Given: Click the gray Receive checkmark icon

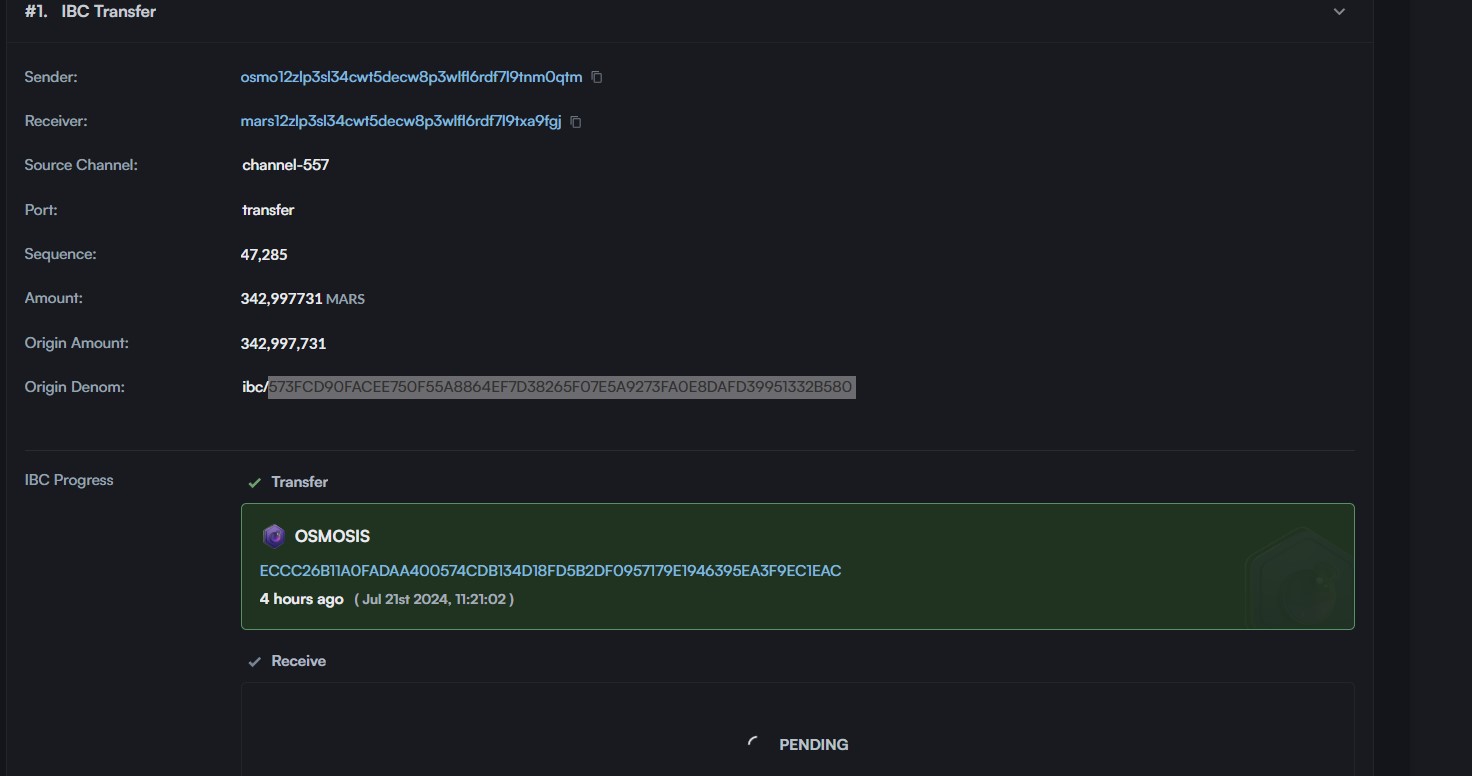Looking at the screenshot, I should [x=254, y=662].
